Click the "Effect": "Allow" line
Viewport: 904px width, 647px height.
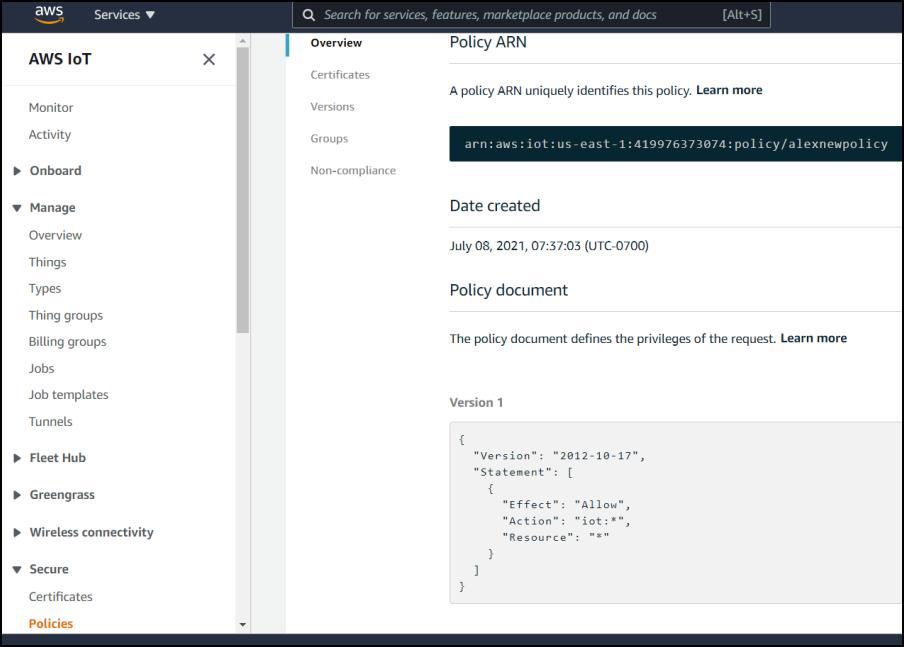[567, 505]
